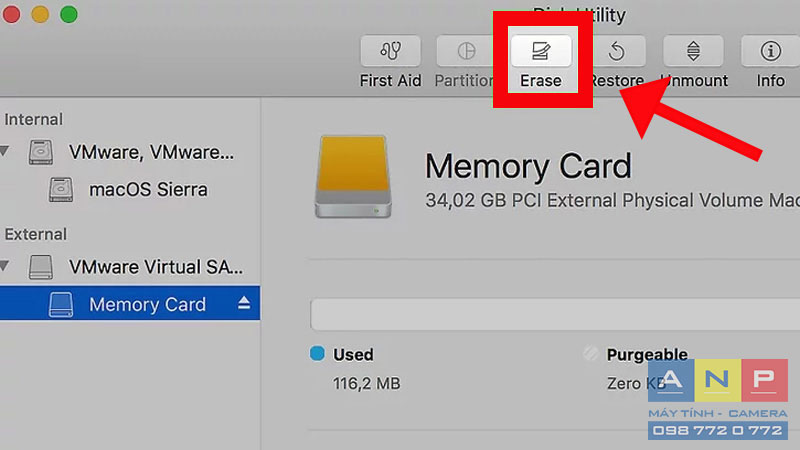Click the External section header
The height and width of the screenshot is (450, 800).
[36, 234]
